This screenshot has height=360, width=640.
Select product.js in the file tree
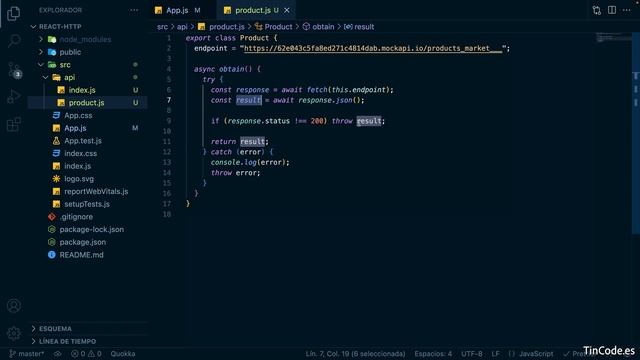coord(88,102)
